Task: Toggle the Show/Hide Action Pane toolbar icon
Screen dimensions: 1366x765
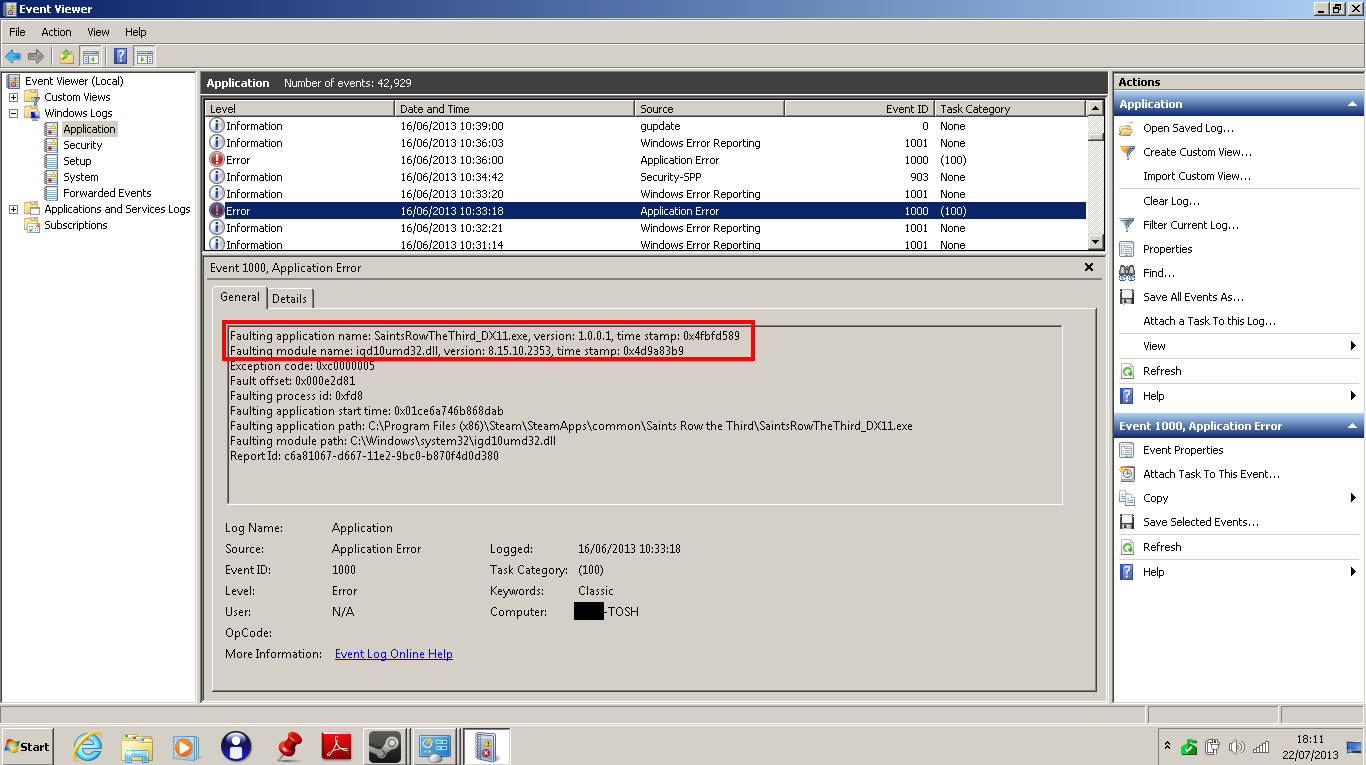Action: (145, 56)
